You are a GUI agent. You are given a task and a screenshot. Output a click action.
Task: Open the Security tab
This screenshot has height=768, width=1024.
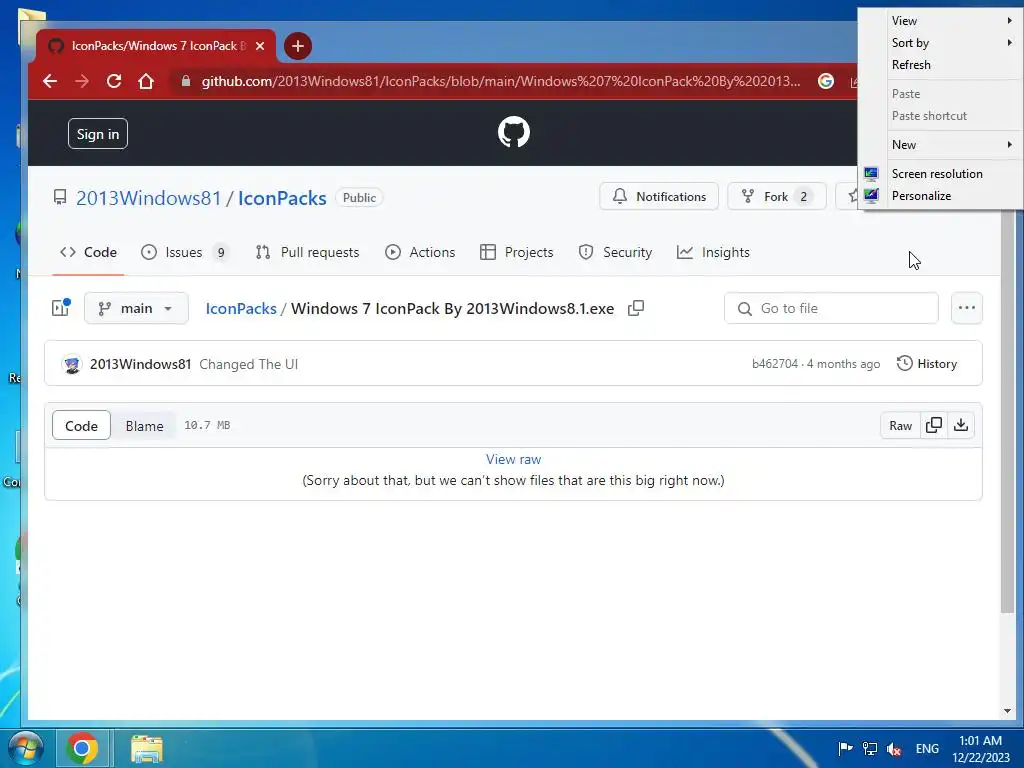[x=615, y=252]
